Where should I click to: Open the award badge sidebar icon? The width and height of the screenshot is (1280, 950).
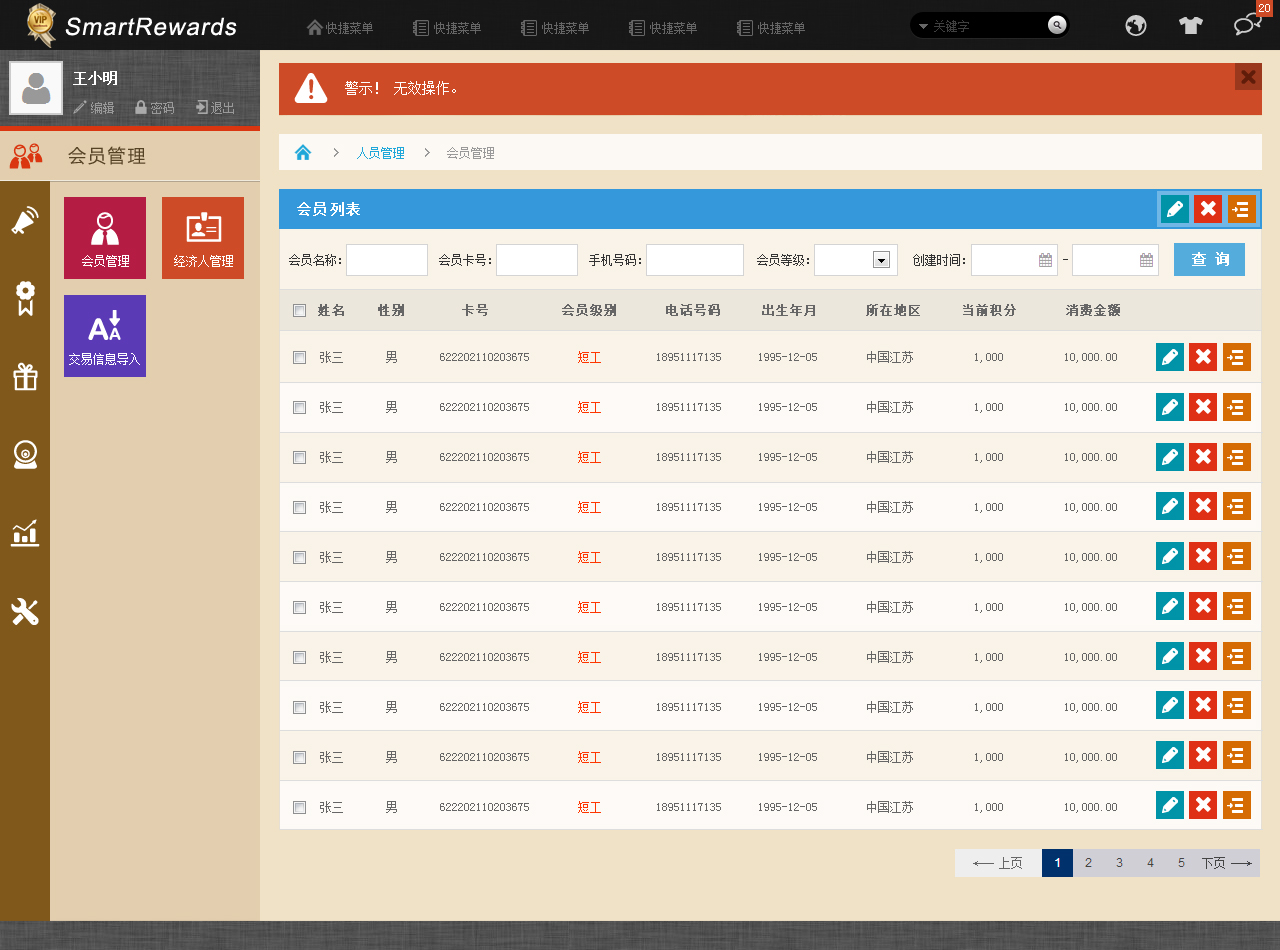[x=25, y=298]
